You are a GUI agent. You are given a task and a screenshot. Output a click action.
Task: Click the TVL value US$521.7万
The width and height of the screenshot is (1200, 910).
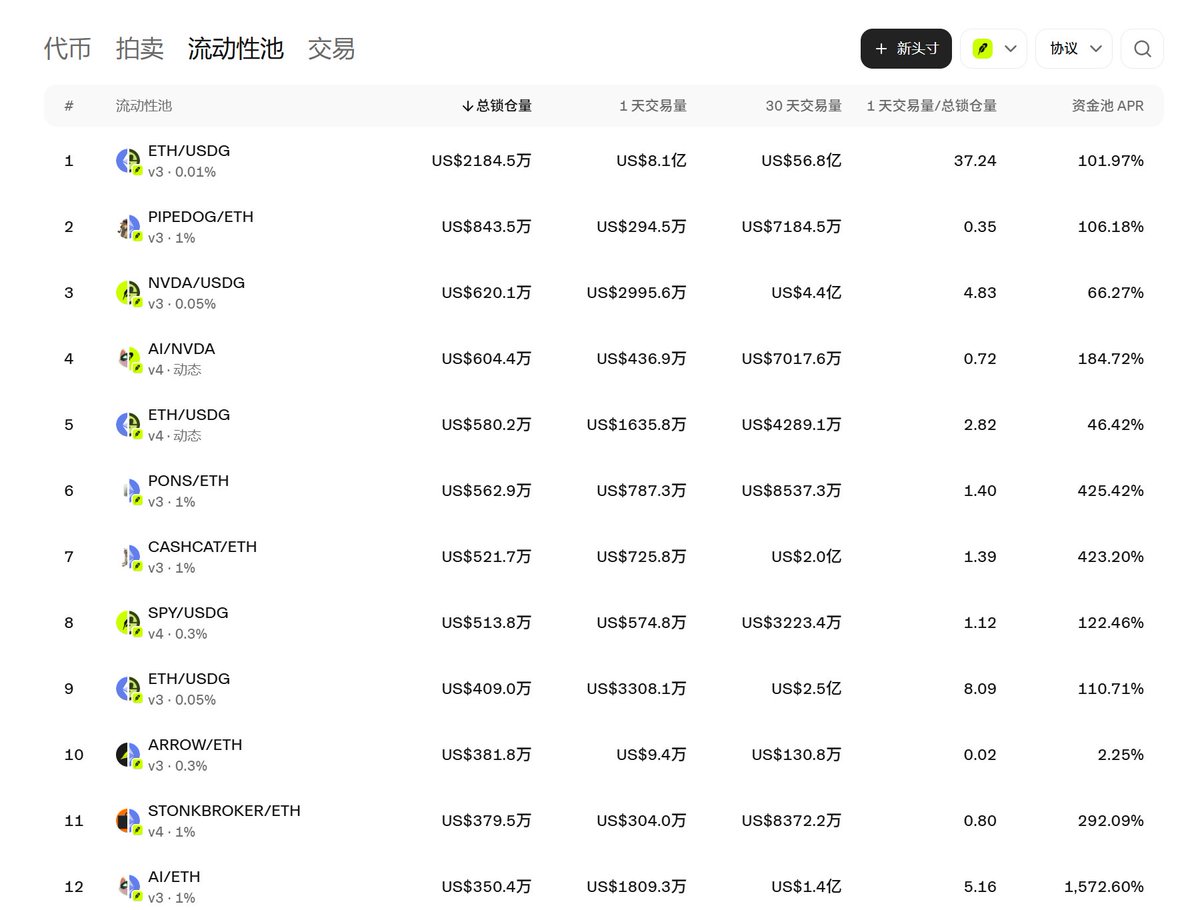click(x=487, y=557)
